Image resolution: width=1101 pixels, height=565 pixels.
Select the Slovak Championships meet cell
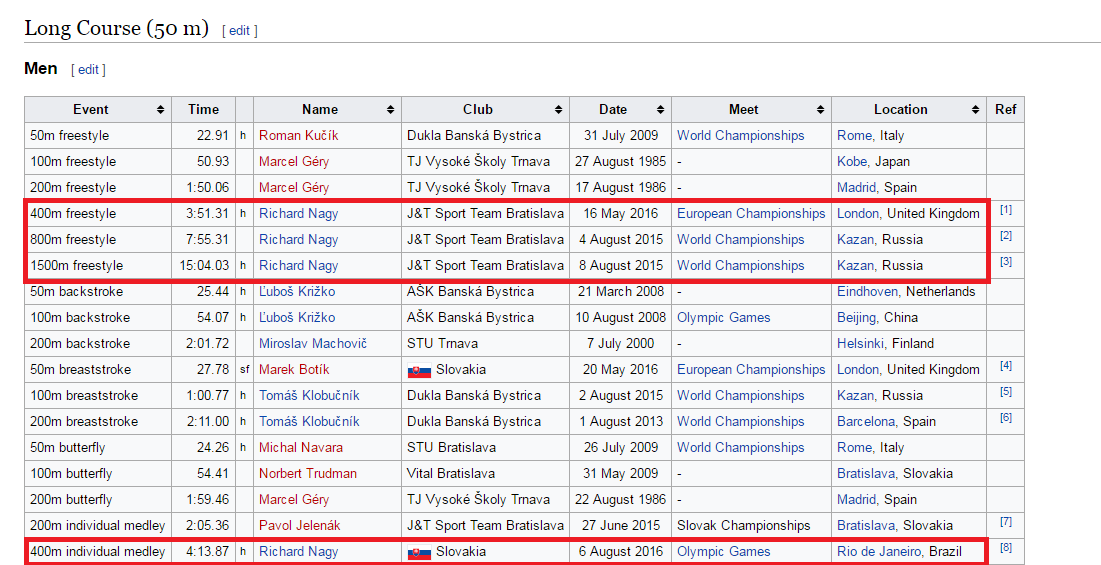[751, 525]
